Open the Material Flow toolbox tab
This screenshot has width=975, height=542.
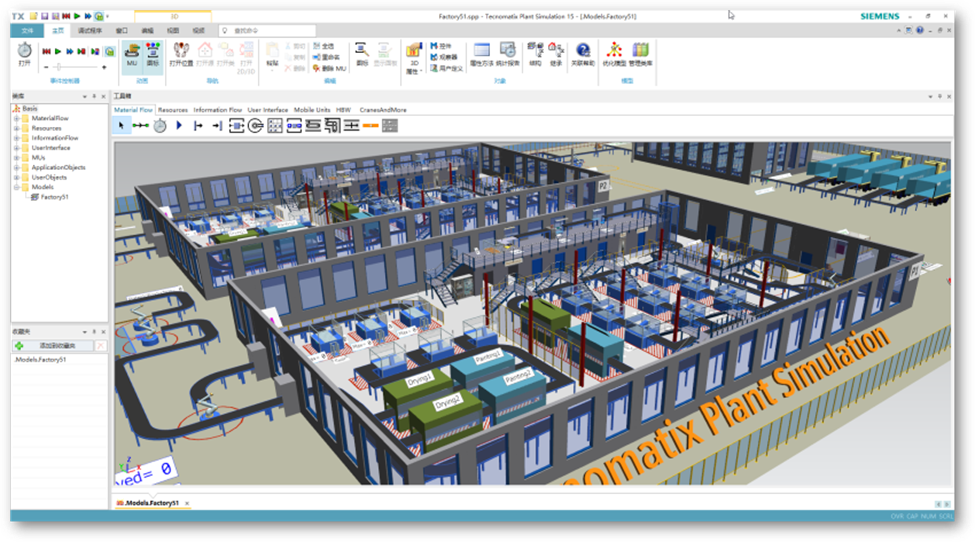click(x=133, y=109)
